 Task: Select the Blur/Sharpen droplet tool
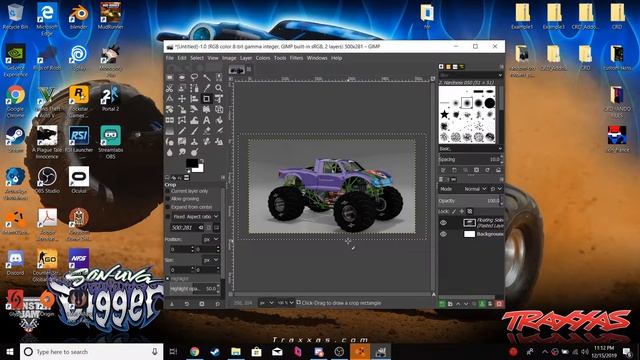(x=170, y=152)
